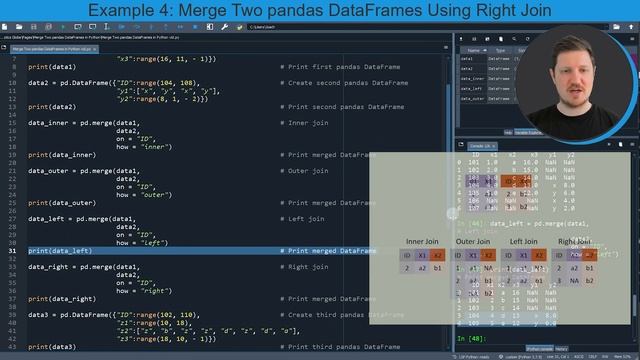The height and width of the screenshot is (360, 640).
Task: Click Change to parent directory arrow icon
Action: (x=631, y=27)
